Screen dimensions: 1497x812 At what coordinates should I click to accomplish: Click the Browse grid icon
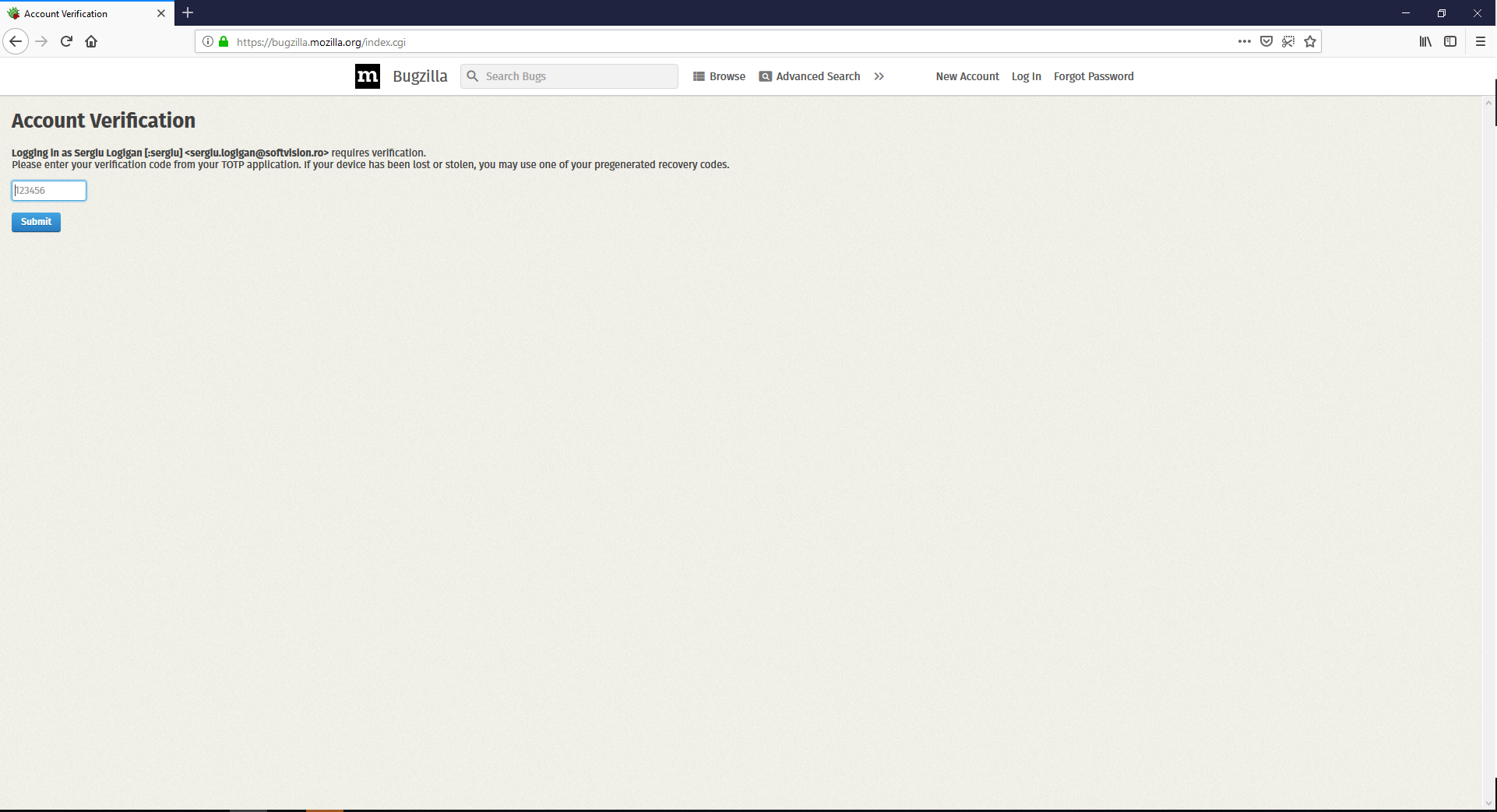point(699,76)
